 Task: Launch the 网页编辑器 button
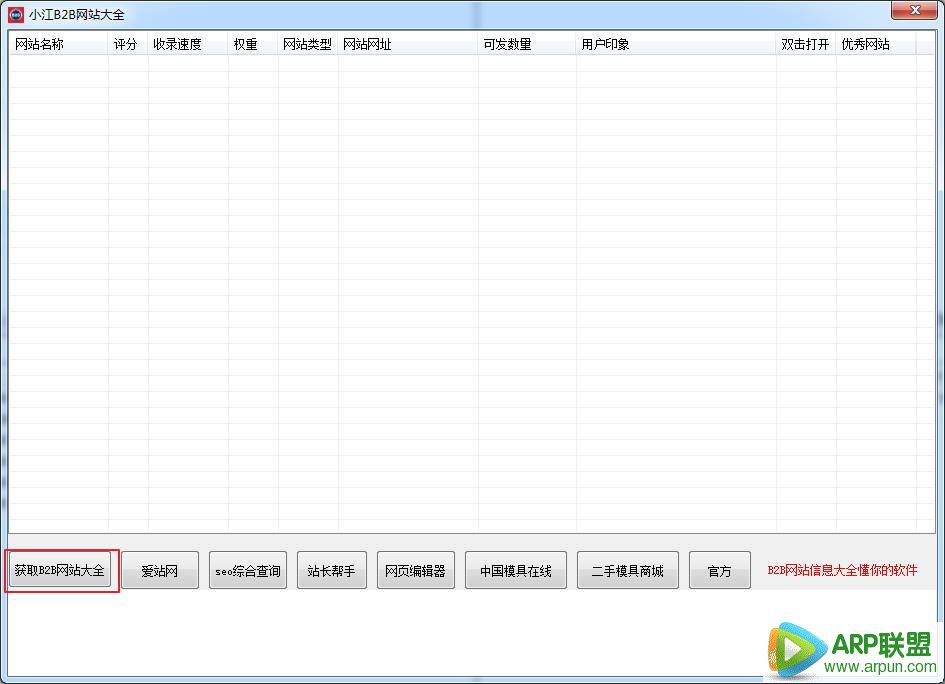pos(415,571)
